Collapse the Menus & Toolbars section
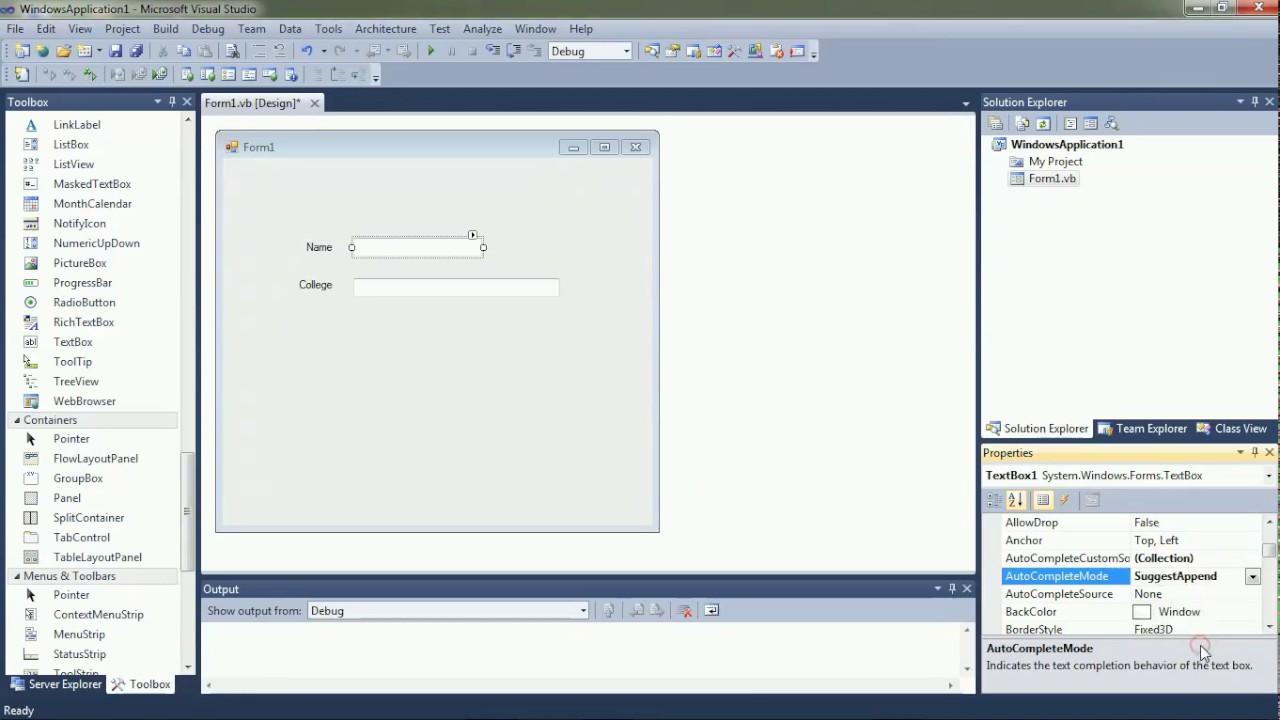This screenshot has height=720, width=1280. 17,576
